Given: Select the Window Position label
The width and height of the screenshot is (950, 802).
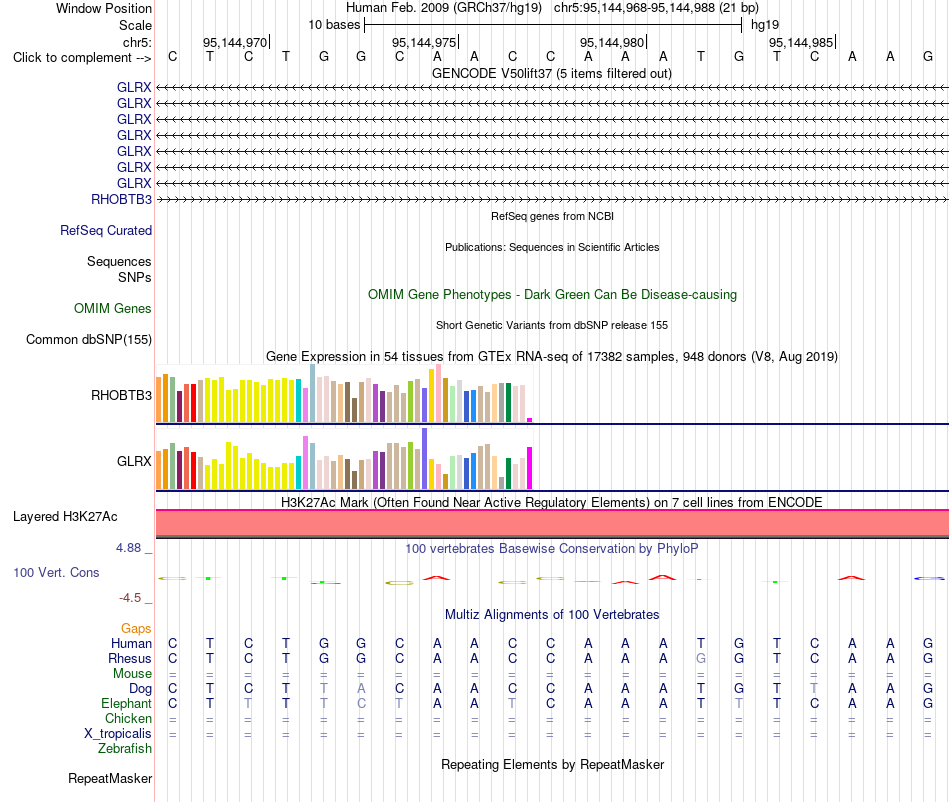Looking at the screenshot, I should tap(104, 8).
